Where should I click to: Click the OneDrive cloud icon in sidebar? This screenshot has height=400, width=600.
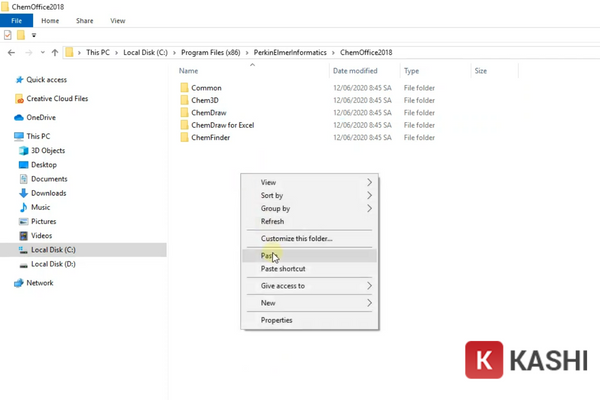(x=19, y=117)
